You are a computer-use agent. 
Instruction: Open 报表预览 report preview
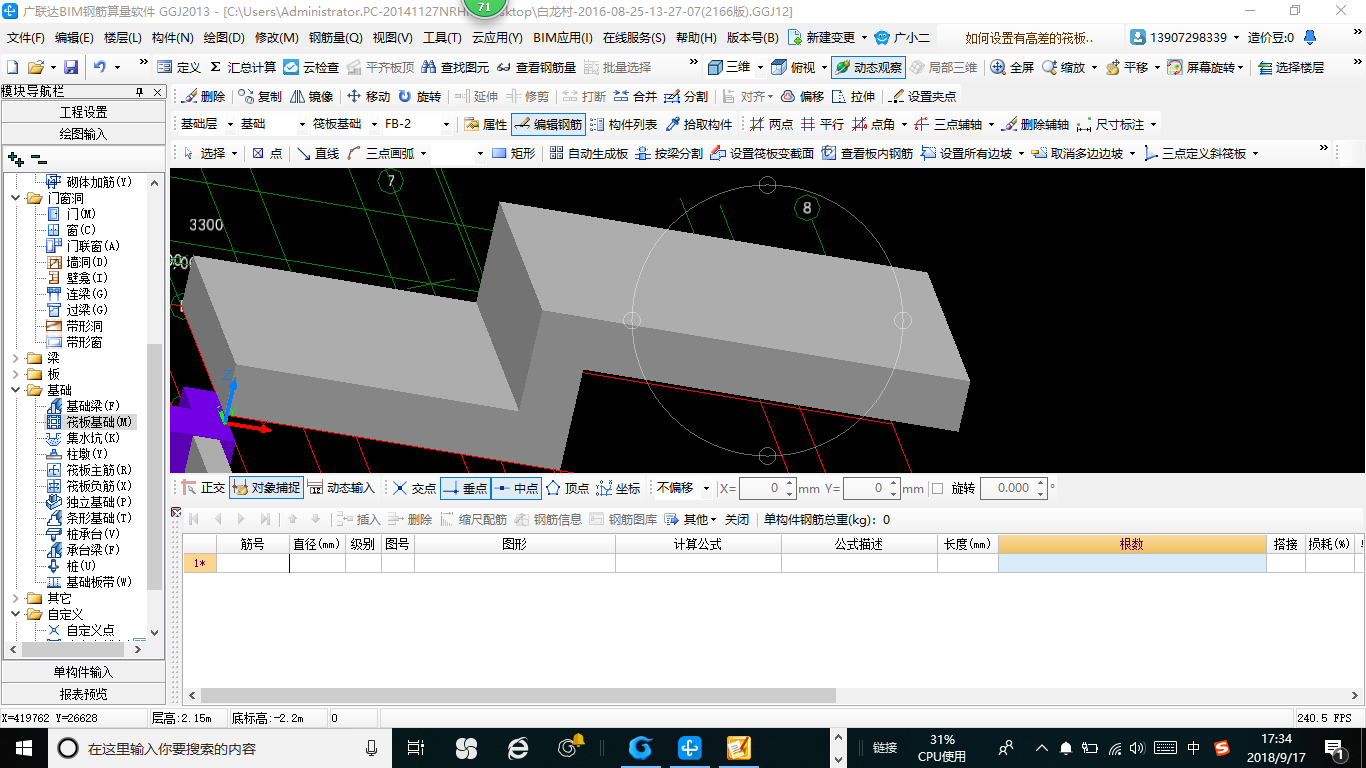pos(83,693)
